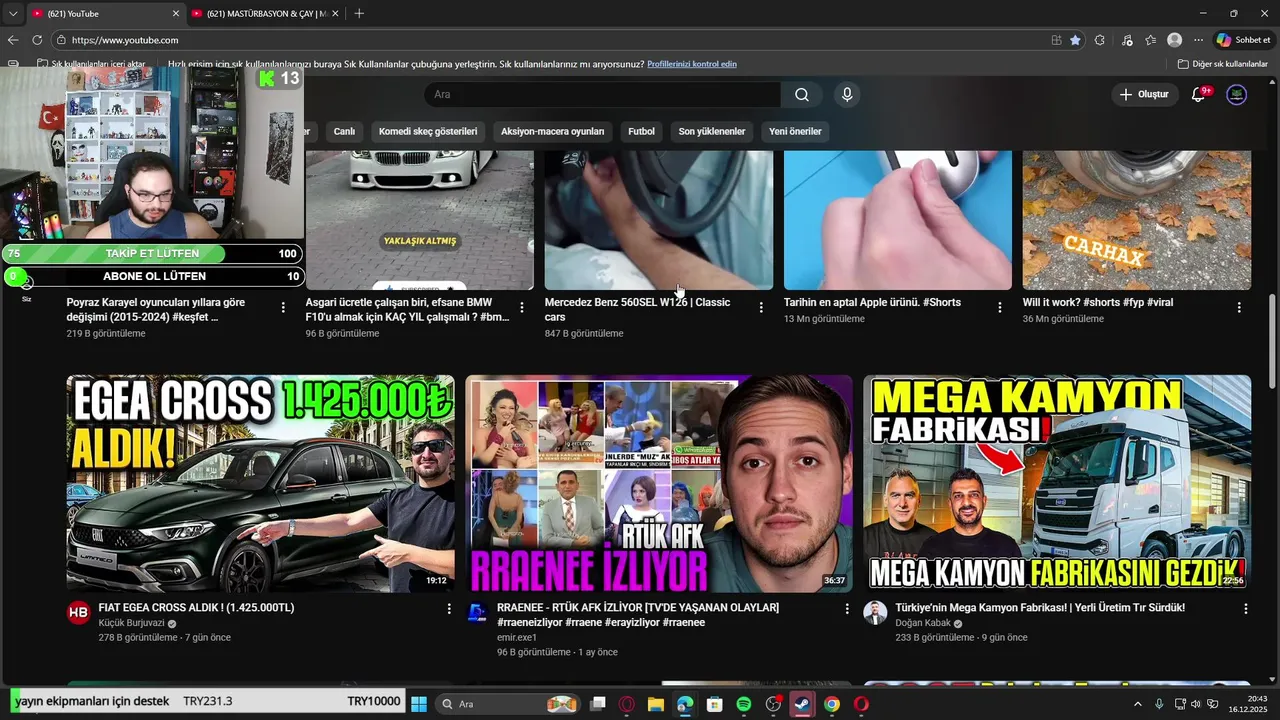Image resolution: width=1280 pixels, height=720 pixels.
Task: Open browser extensions puzzle icon
Action: tap(1100, 40)
